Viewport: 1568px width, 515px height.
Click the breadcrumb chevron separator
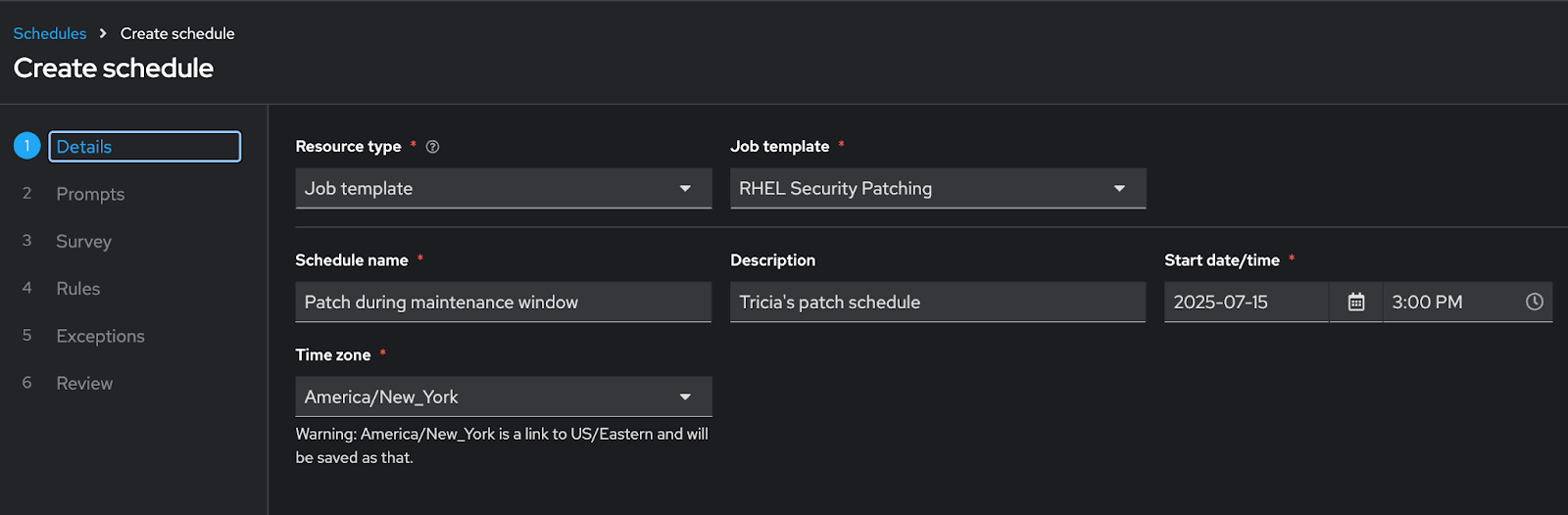(103, 33)
